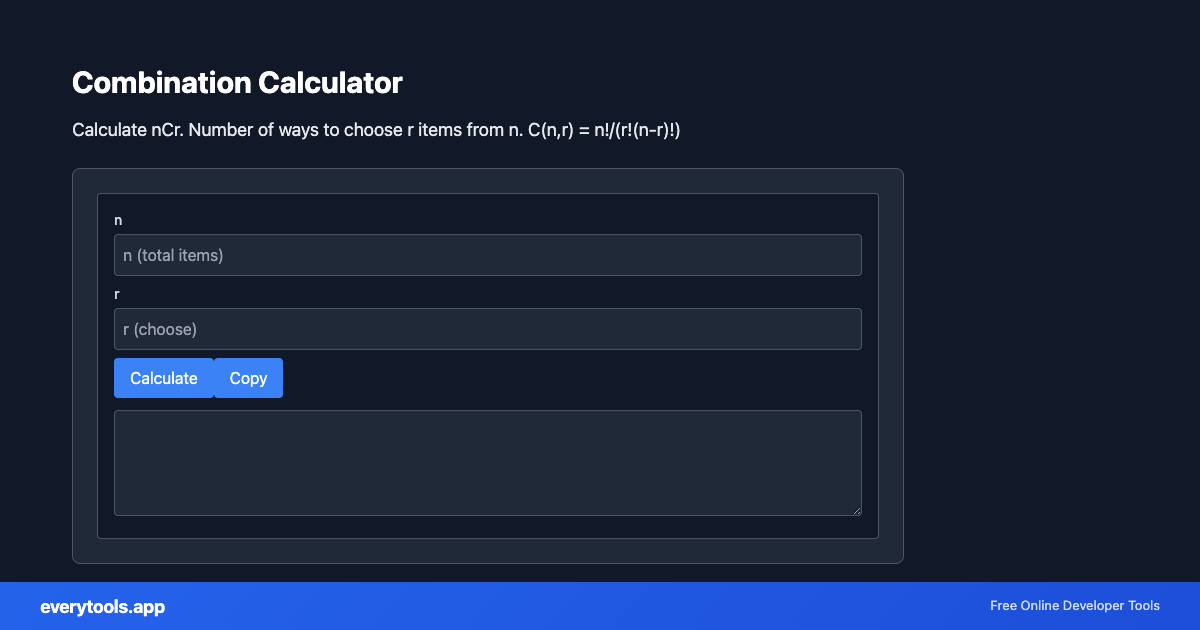The height and width of the screenshot is (630, 1200).
Task: Click the 'n (total items)' input field
Action: 488,255
